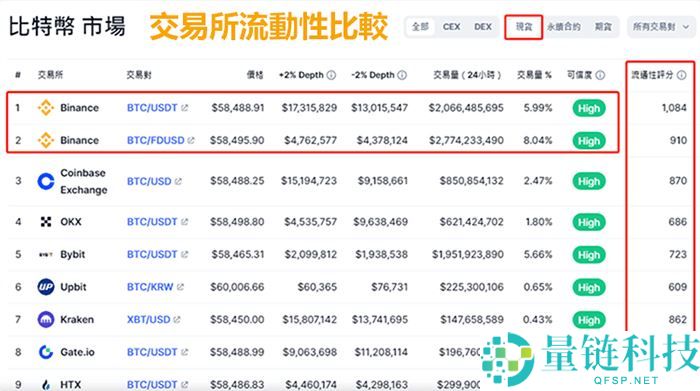
Task: Click the Kraken logo icon
Action: coord(46,320)
